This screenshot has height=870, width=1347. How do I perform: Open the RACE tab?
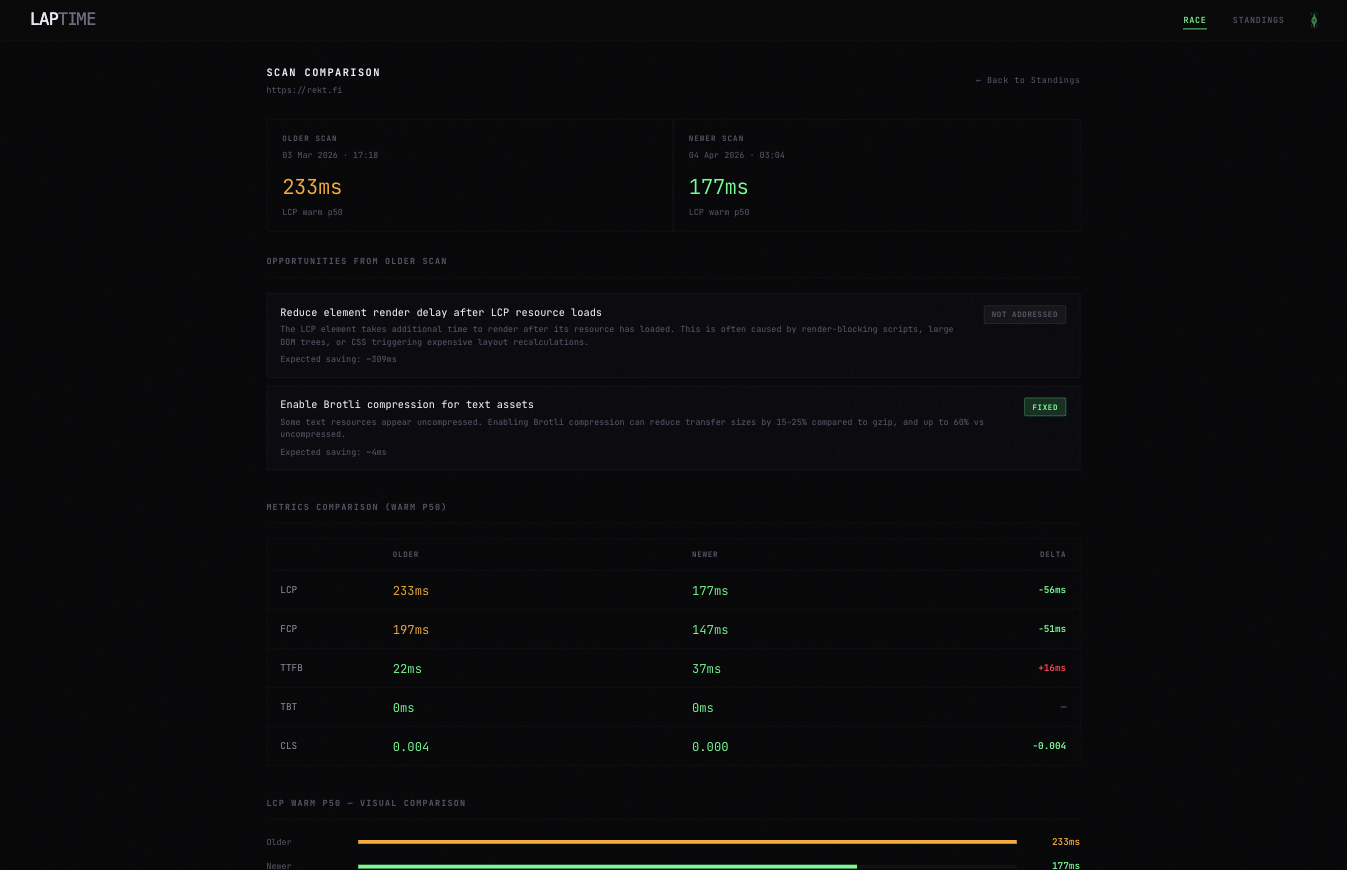[x=1194, y=20]
